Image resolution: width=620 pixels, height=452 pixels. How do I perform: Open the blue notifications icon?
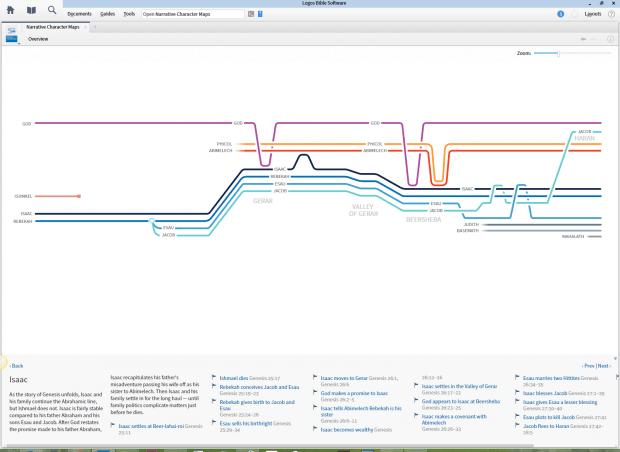561,14
